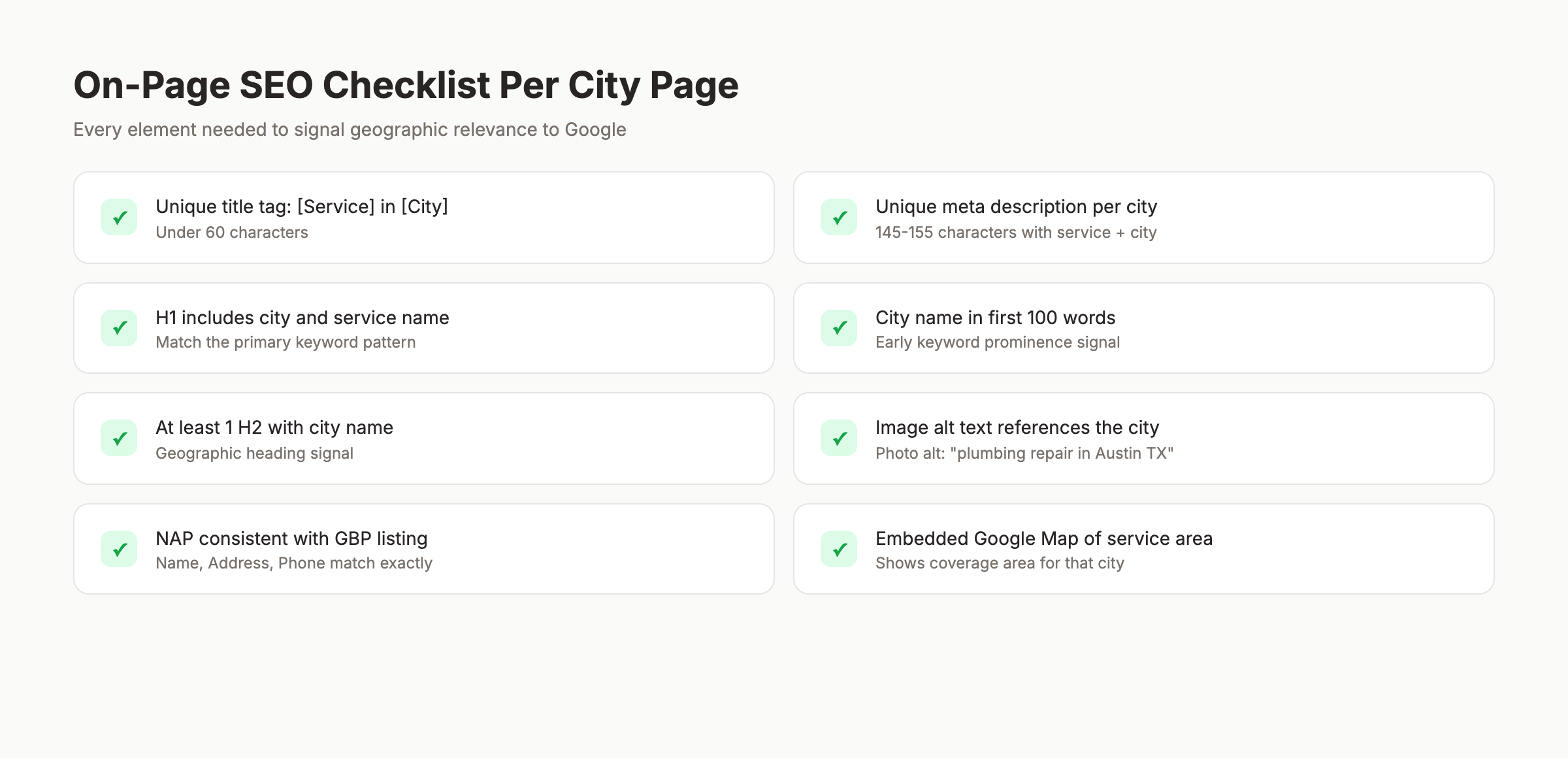
Task: Select the "H1 includes city and service name" card
Action: tap(423, 327)
